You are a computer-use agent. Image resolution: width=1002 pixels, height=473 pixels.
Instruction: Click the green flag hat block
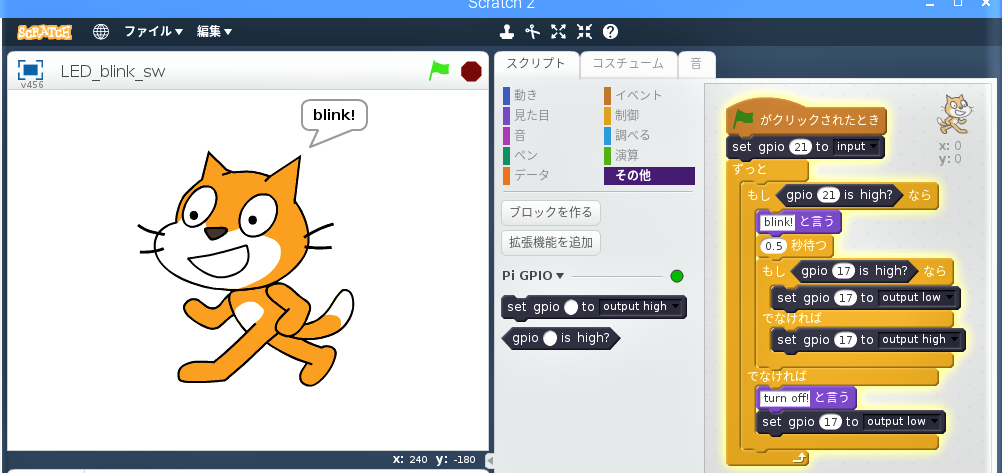click(806, 119)
